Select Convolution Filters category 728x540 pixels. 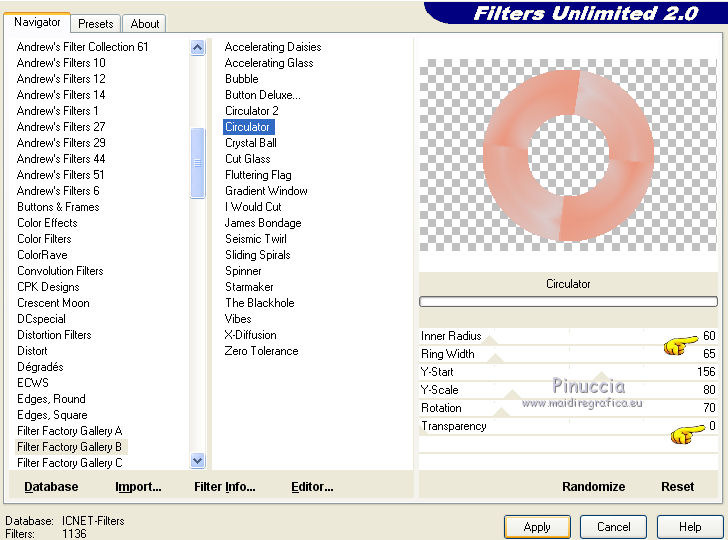coord(60,271)
